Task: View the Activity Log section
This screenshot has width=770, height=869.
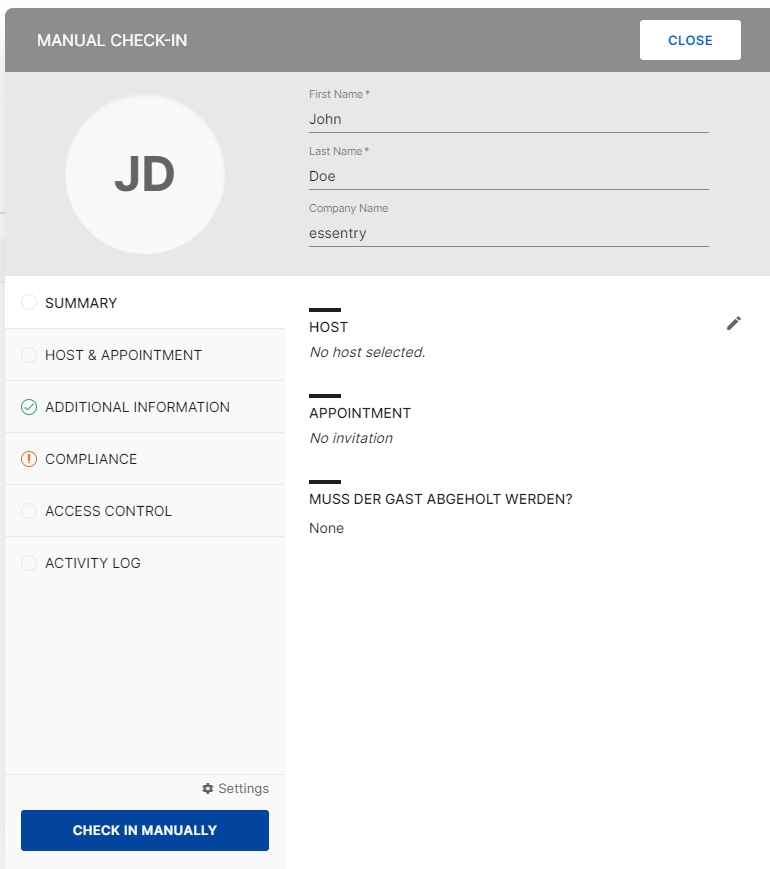Action: 145,563
